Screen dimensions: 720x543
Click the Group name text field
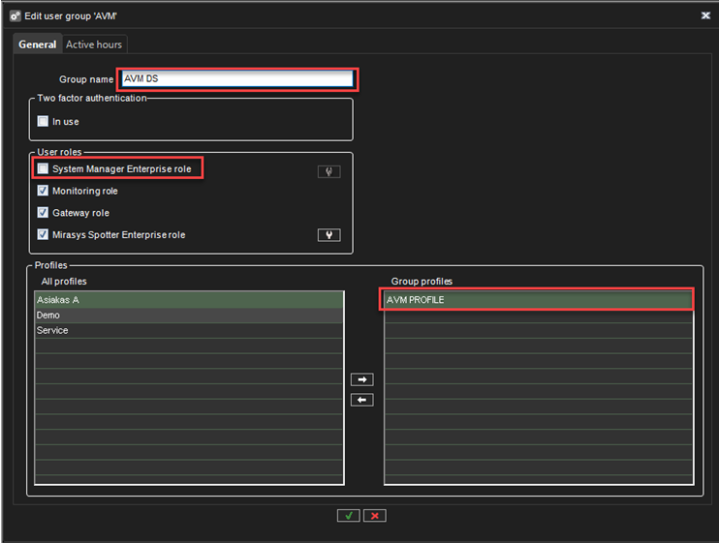click(x=236, y=79)
